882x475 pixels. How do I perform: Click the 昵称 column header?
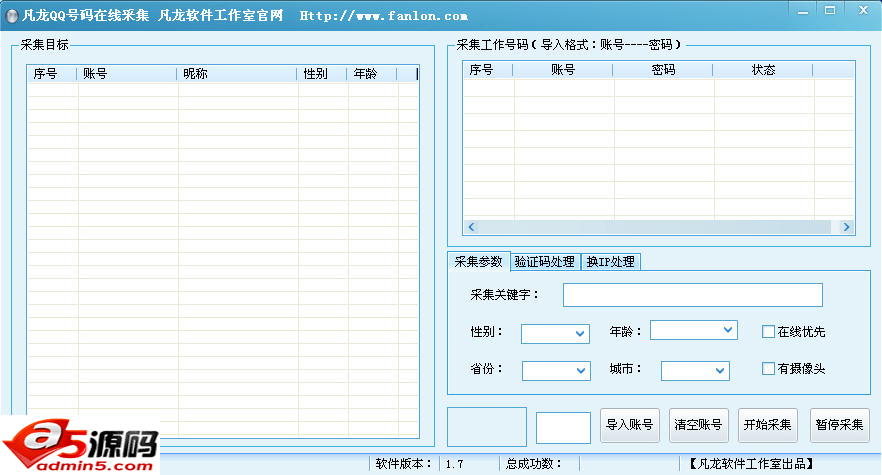click(237, 74)
